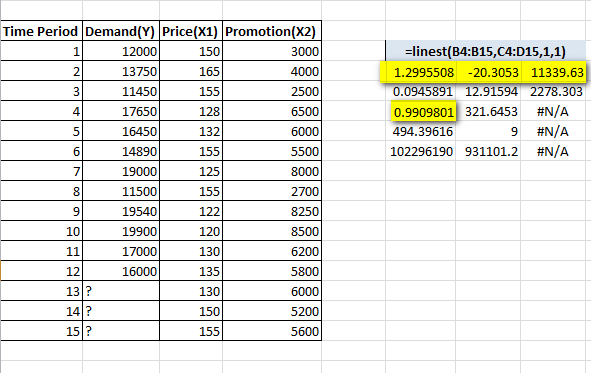
Task: Select price cell 128 in period 4
Action: (191, 112)
